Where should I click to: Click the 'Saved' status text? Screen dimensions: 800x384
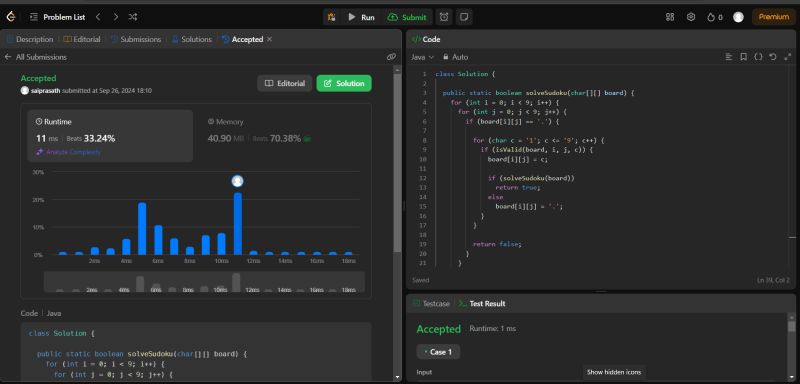(421, 280)
